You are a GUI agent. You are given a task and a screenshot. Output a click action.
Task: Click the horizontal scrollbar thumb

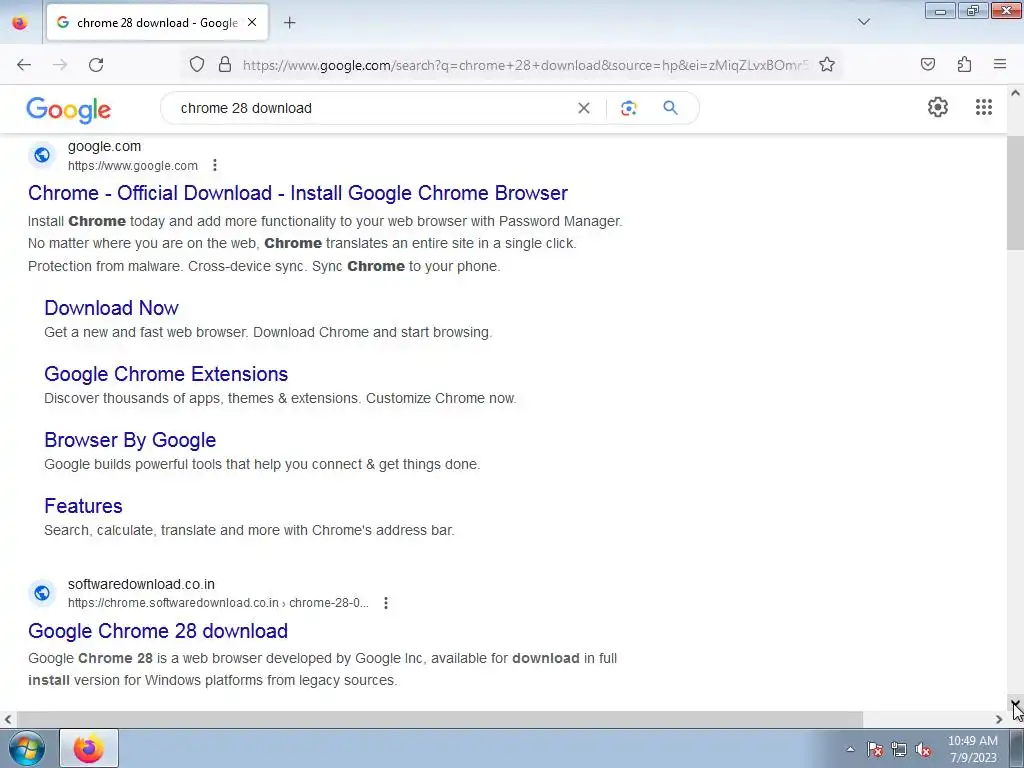point(440,719)
